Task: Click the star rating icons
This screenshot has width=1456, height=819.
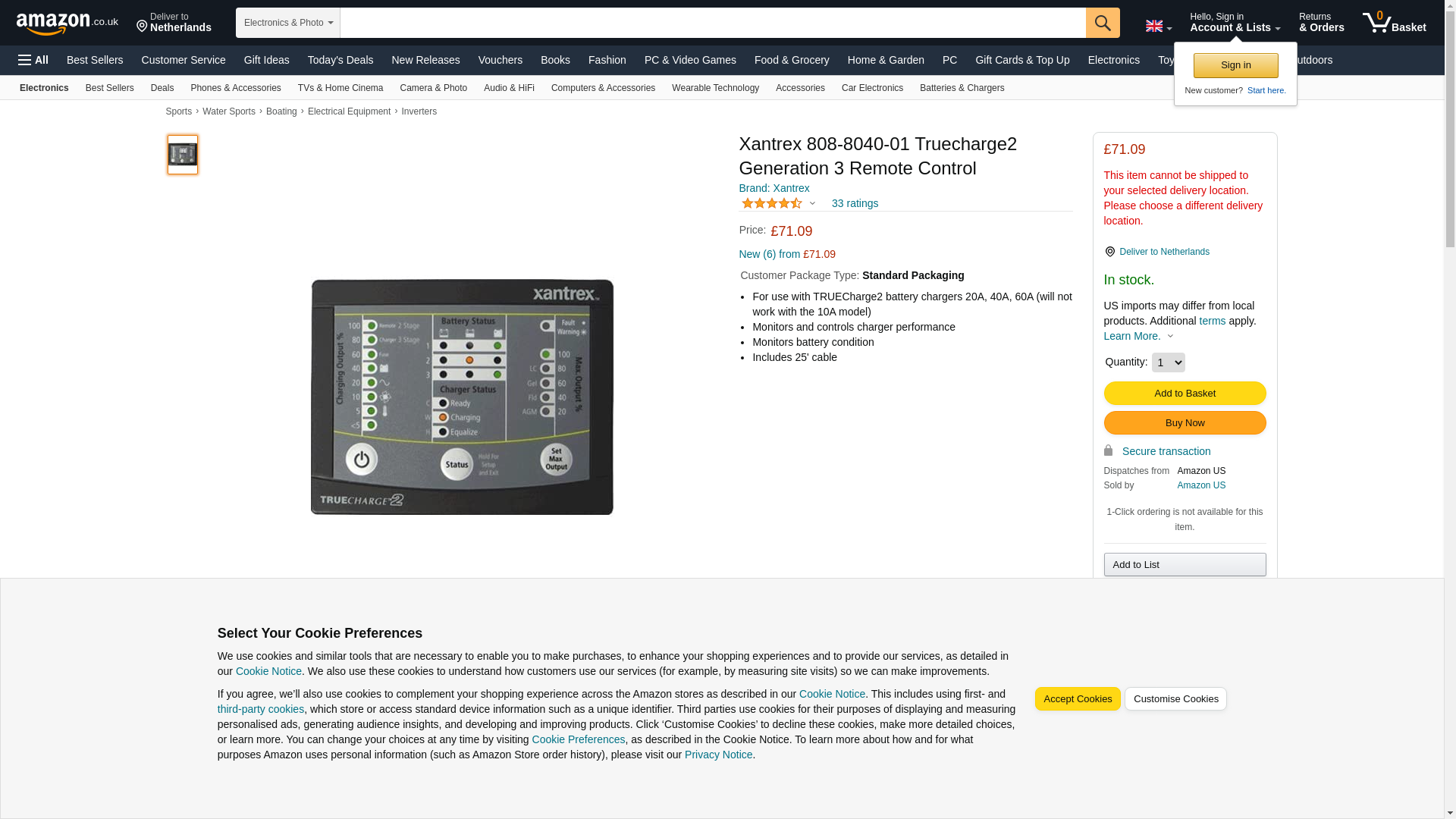Action: pyautogui.click(x=772, y=203)
